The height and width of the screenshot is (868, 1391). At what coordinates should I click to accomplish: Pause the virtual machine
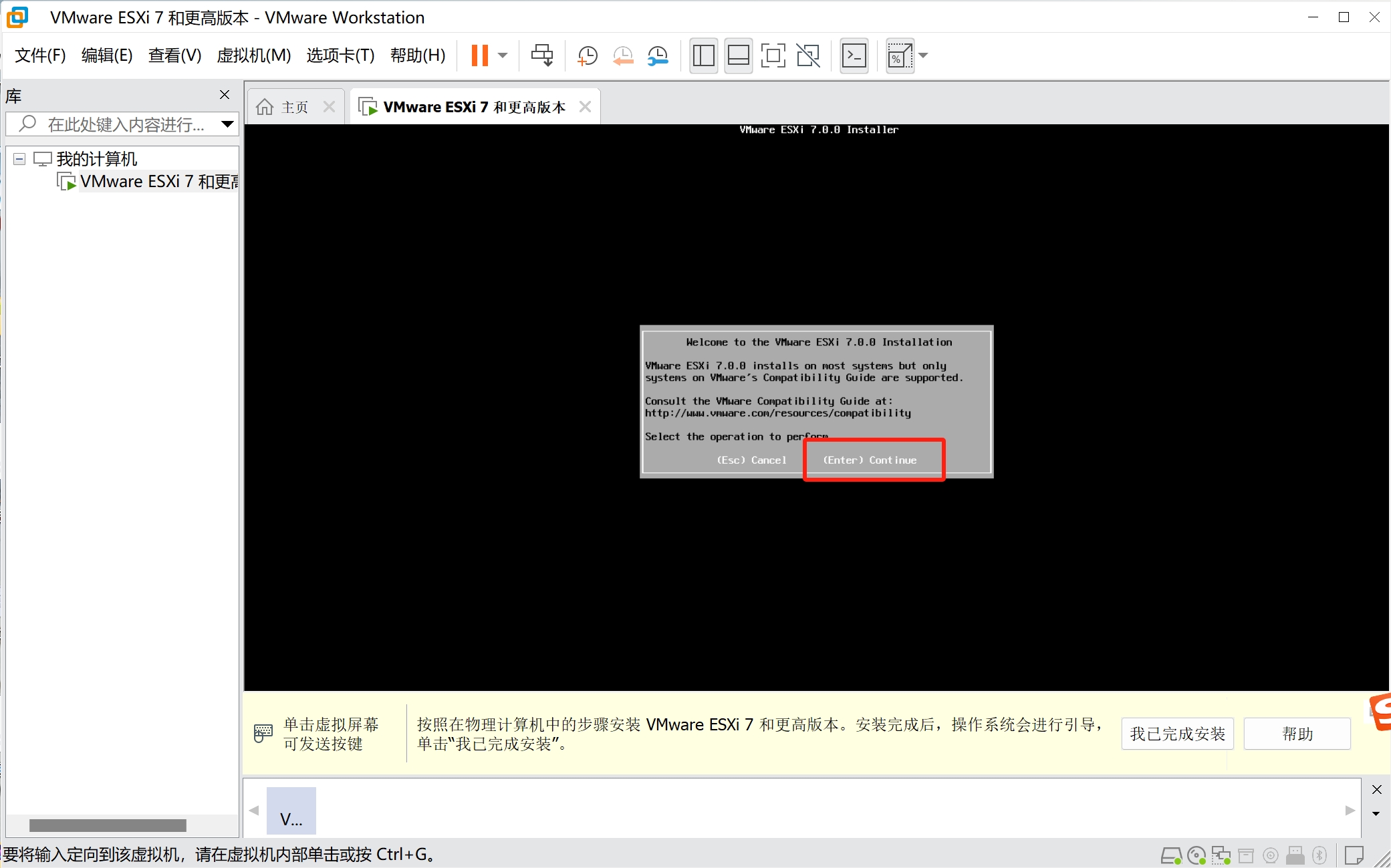479,55
